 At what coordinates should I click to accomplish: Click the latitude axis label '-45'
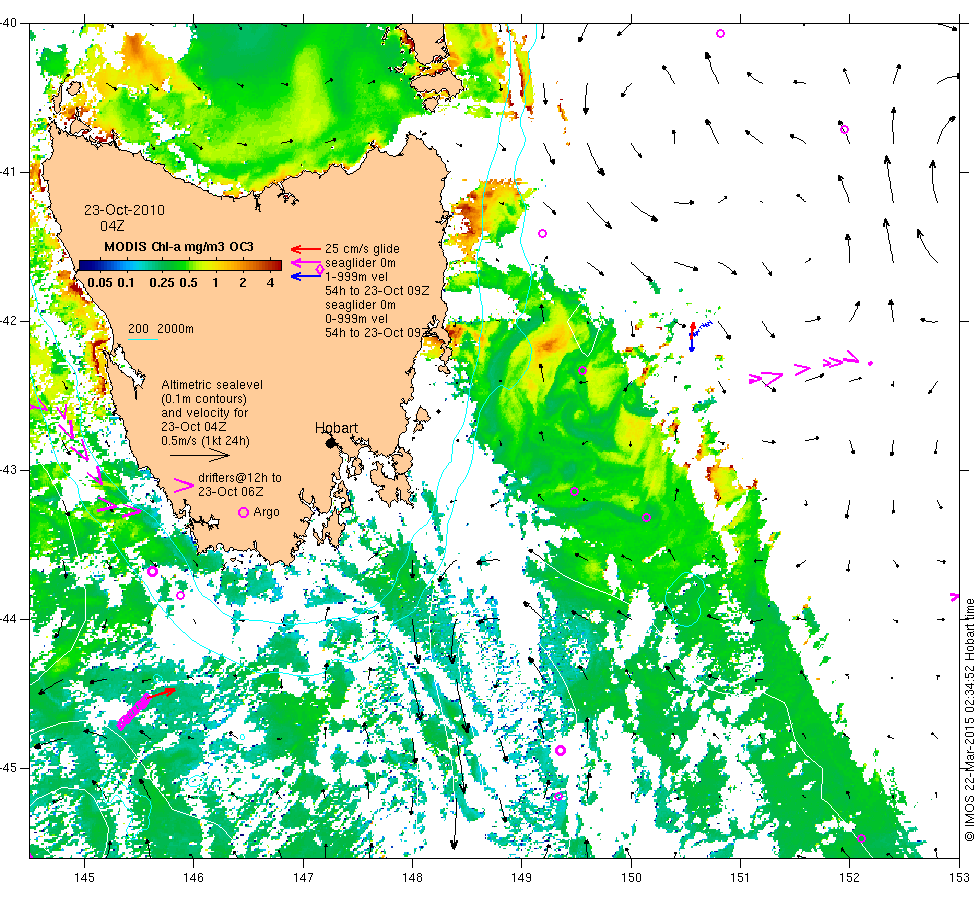(x=8, y=768)
